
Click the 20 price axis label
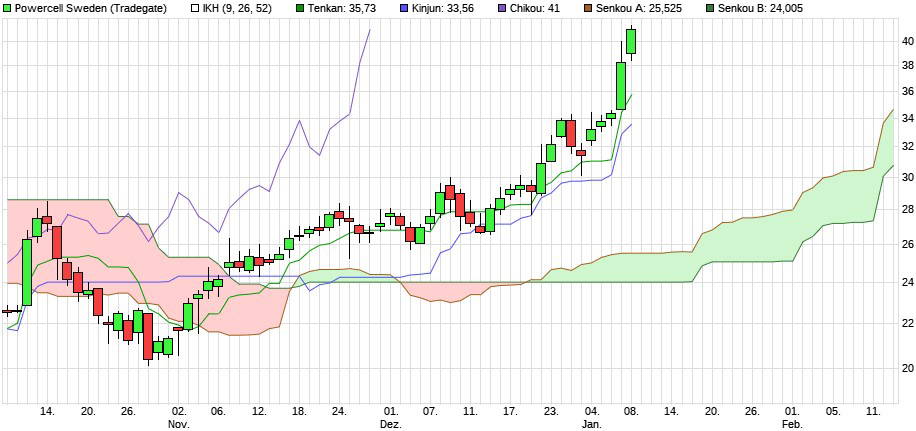click(907, 368)
